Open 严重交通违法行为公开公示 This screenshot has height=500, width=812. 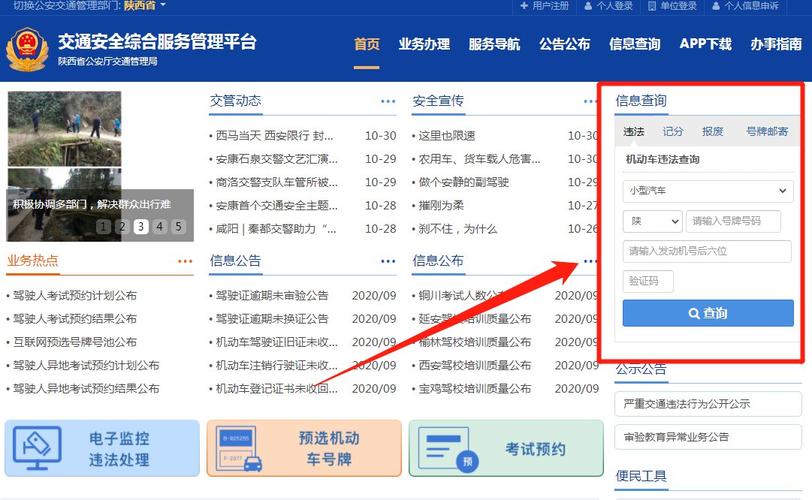[x=708, y=404]
